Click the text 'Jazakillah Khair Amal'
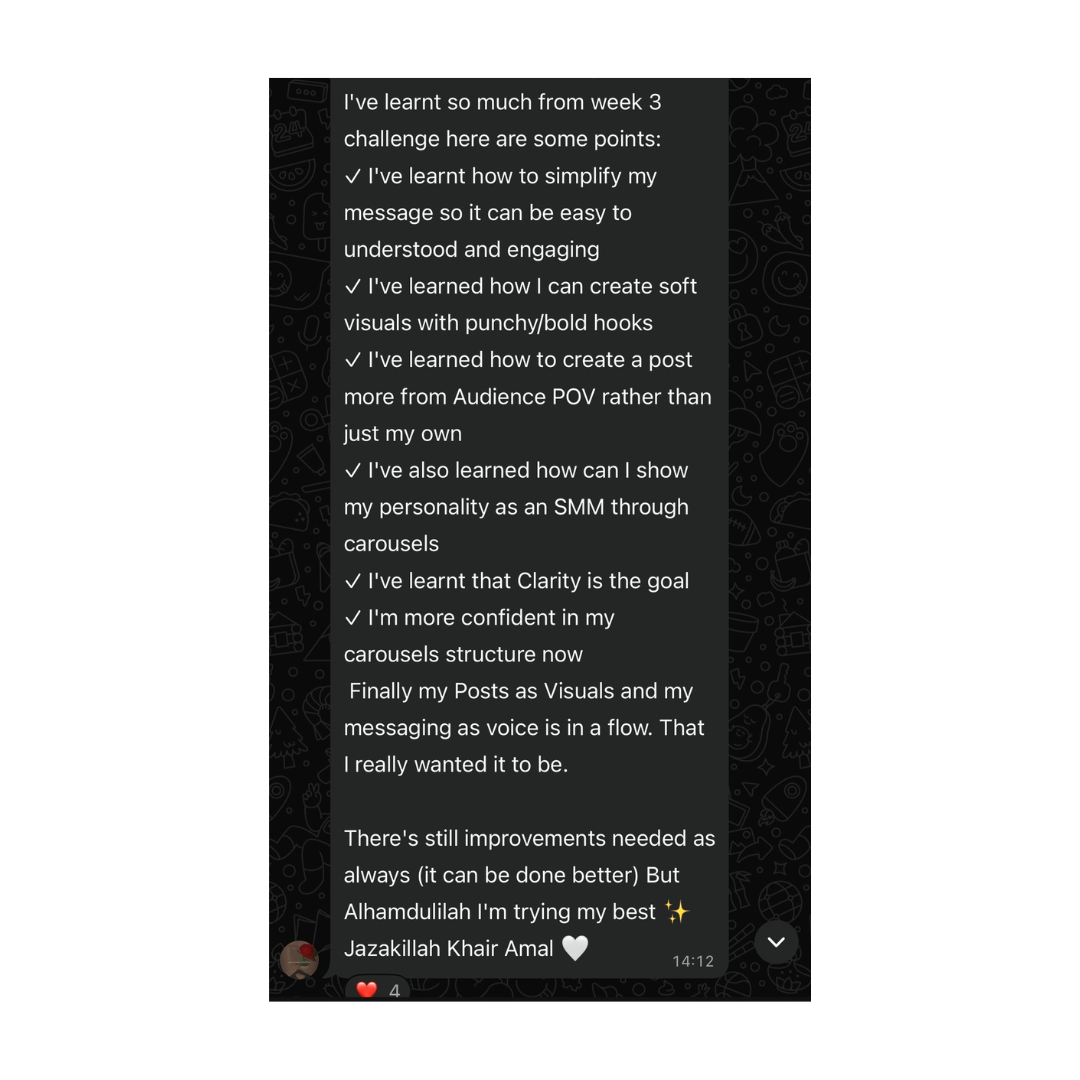Screen dimensions: 1080x1080 [x=448, y=948]
